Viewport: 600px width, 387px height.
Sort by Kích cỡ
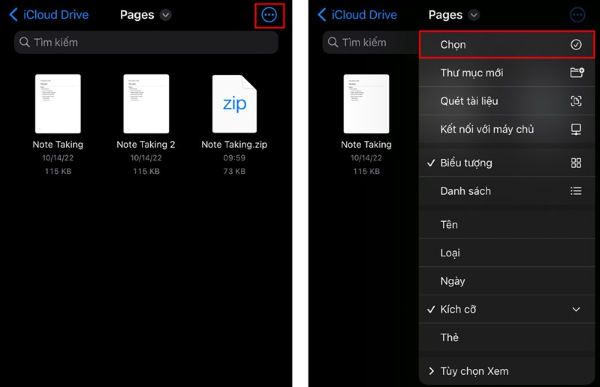click(507, 309)
